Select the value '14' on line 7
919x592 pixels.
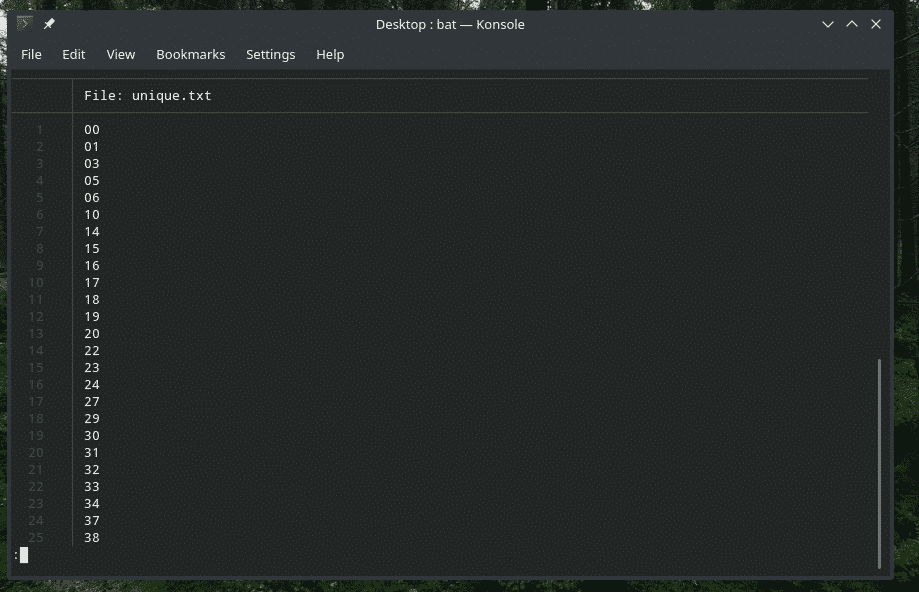[x=92, y=232]
